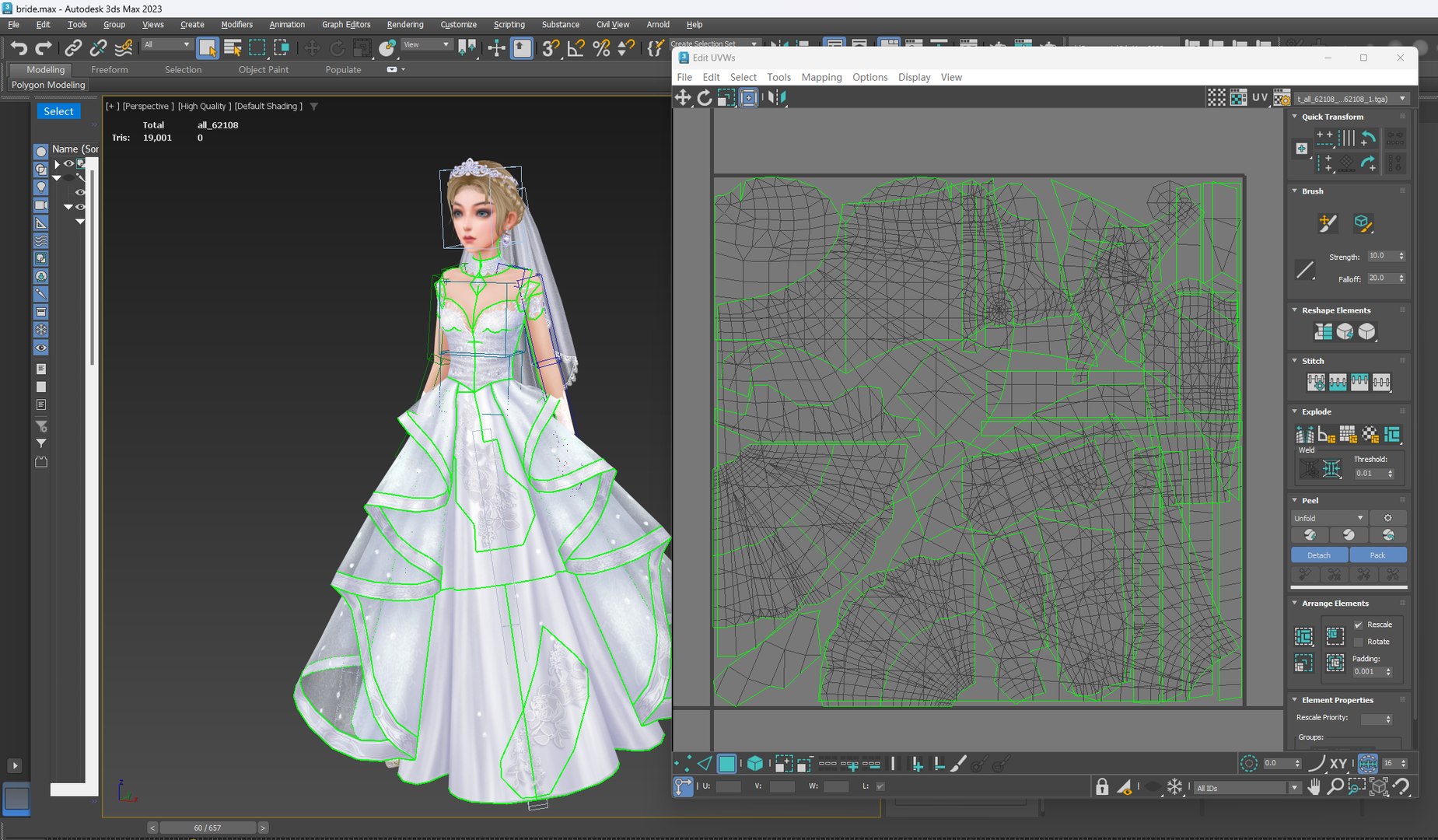Collapse the Quick Transform rollout
The height and width of the screenshot is (840, 1438).
click(x=1295, y=117)
